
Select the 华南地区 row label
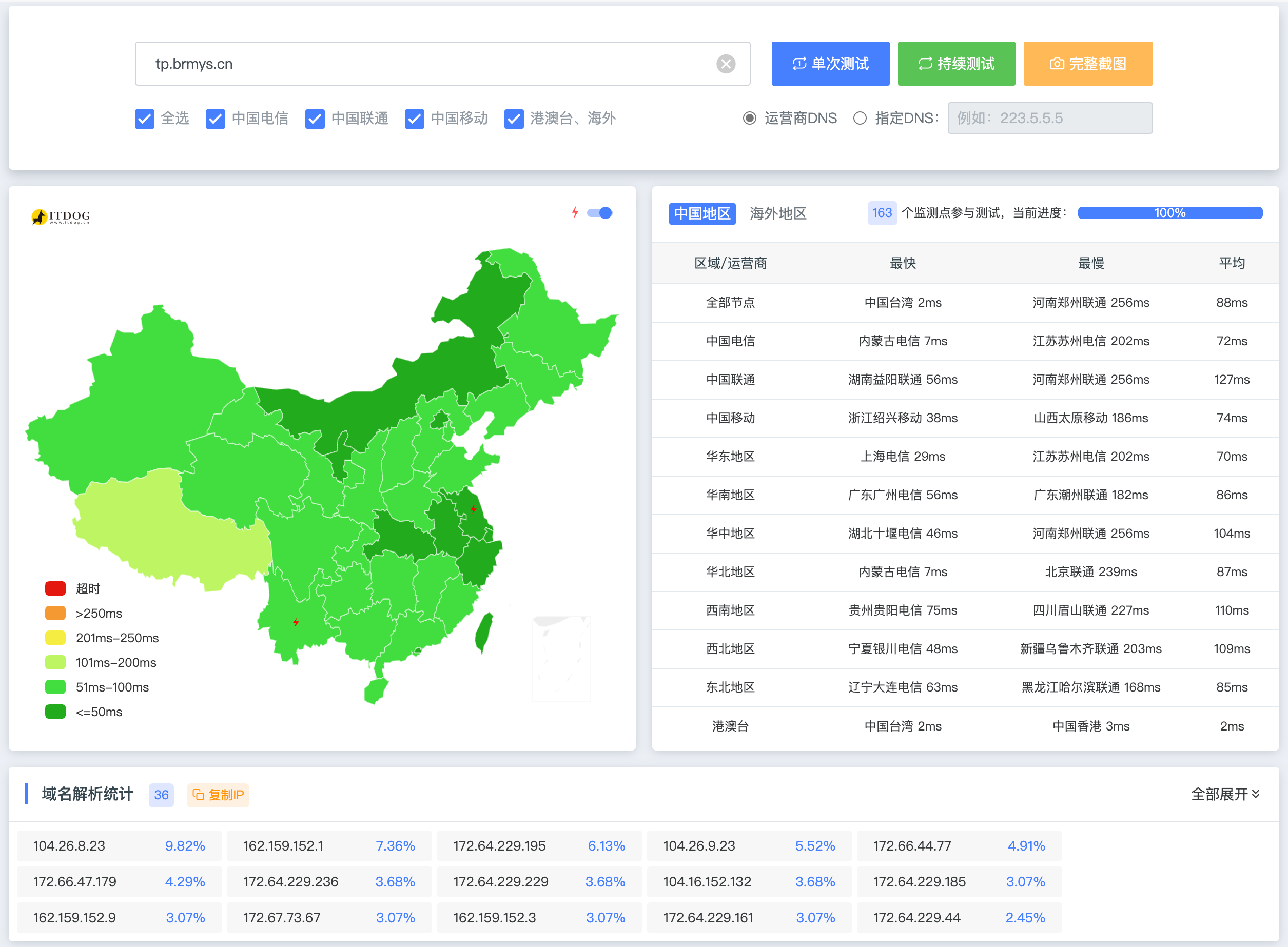point(730,495)
